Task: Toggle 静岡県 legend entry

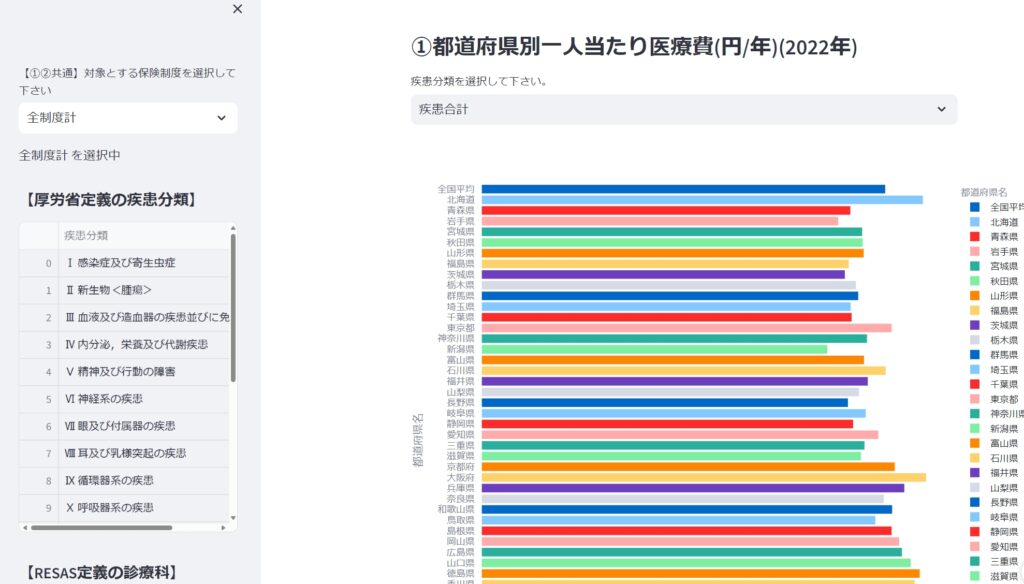Action: tap(994, 532)
